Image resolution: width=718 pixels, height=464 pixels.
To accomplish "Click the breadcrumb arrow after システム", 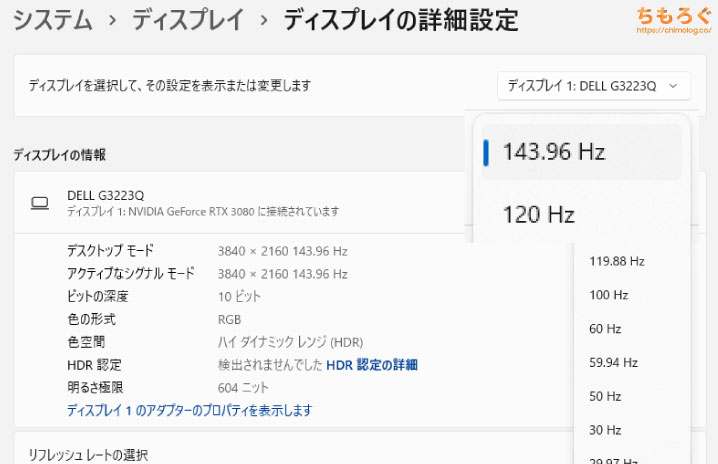I will click(x=113, y=20).
